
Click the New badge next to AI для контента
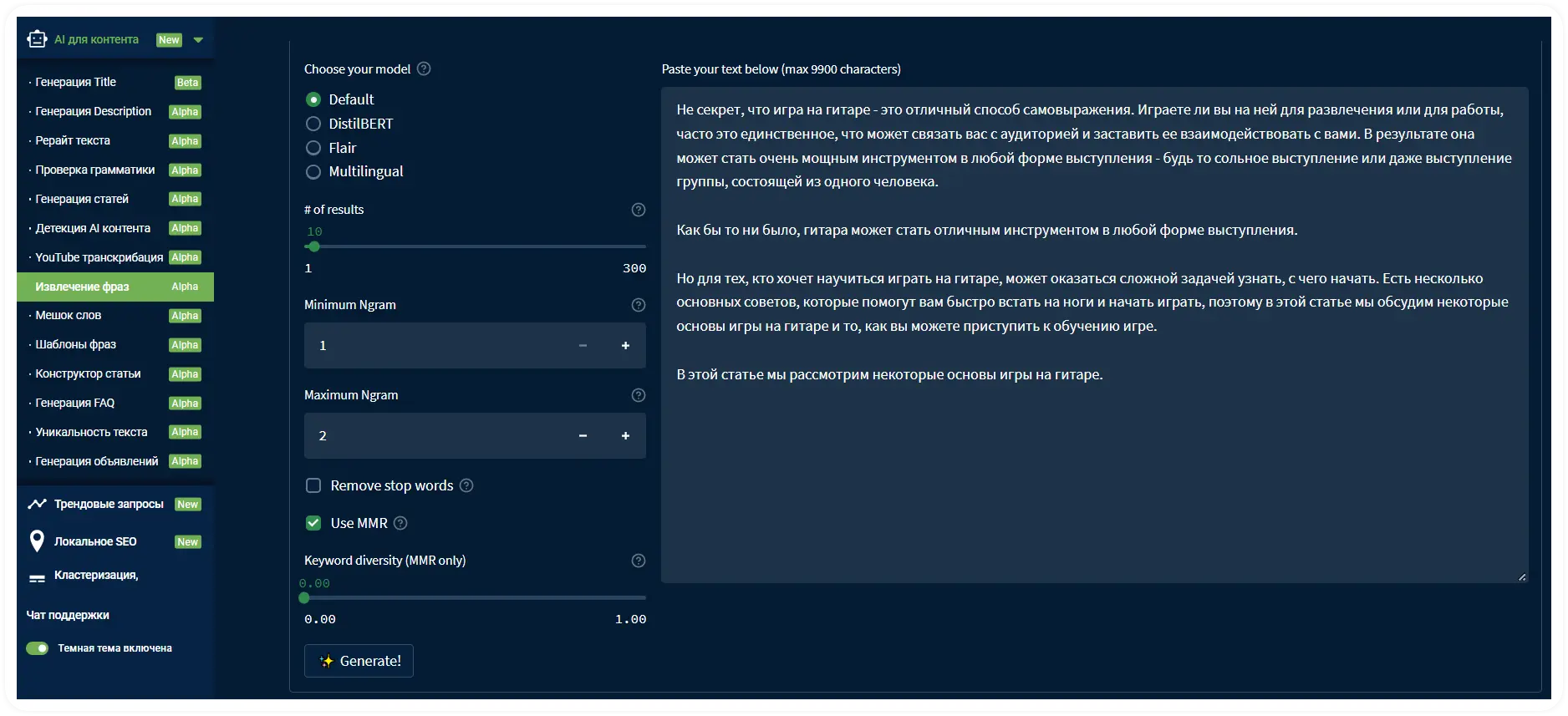point(169,40)
